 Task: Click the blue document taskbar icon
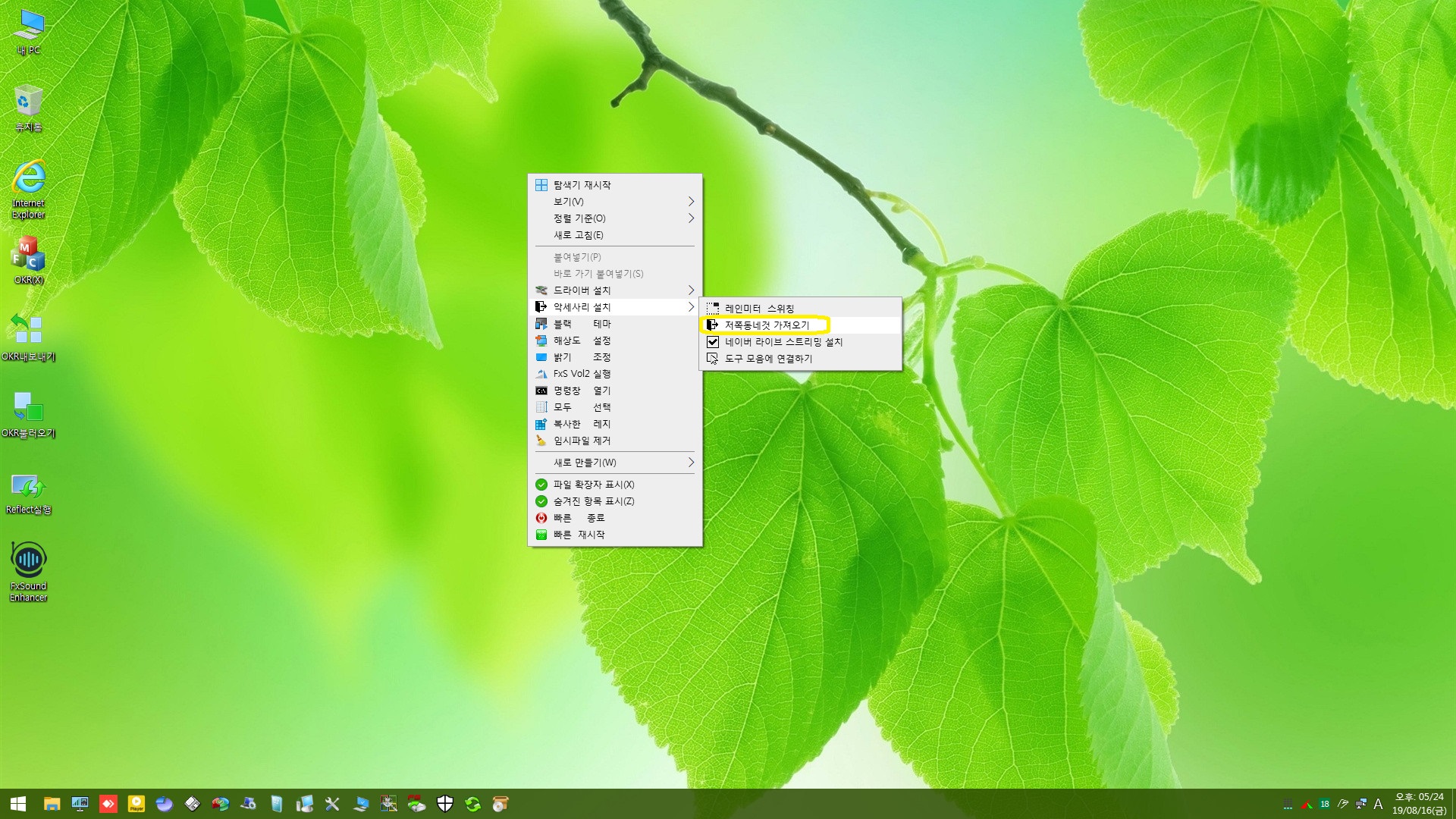pos(277,804)
